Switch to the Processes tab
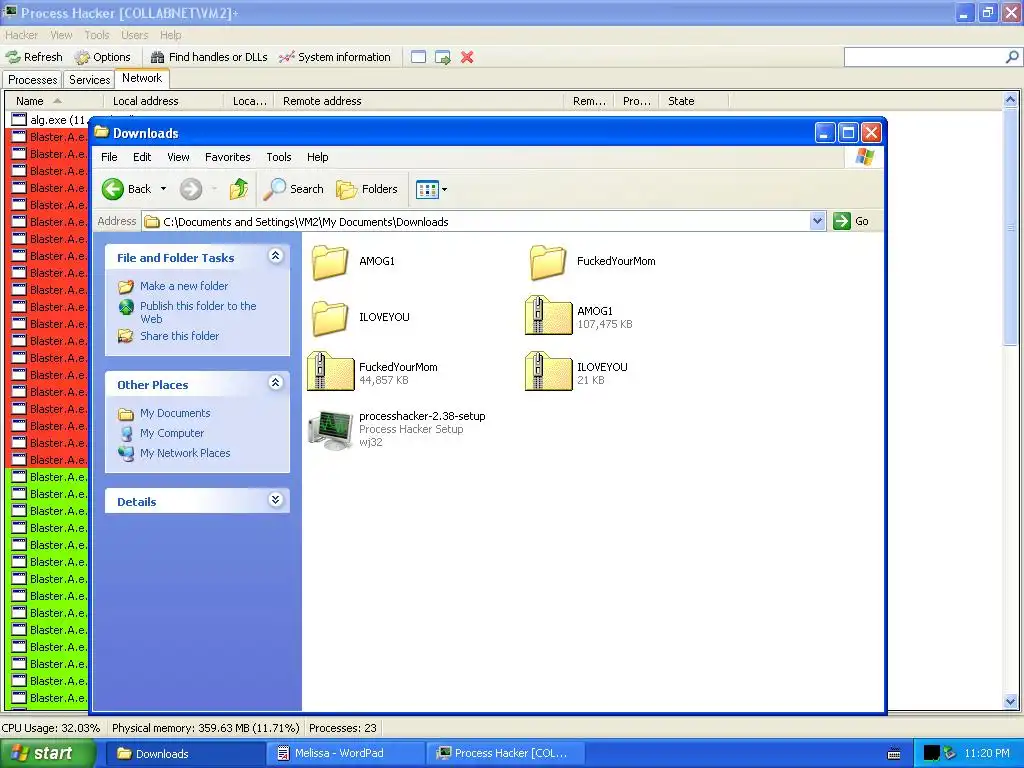This screenshot has height=768, width=1024. tap(33, 80)
